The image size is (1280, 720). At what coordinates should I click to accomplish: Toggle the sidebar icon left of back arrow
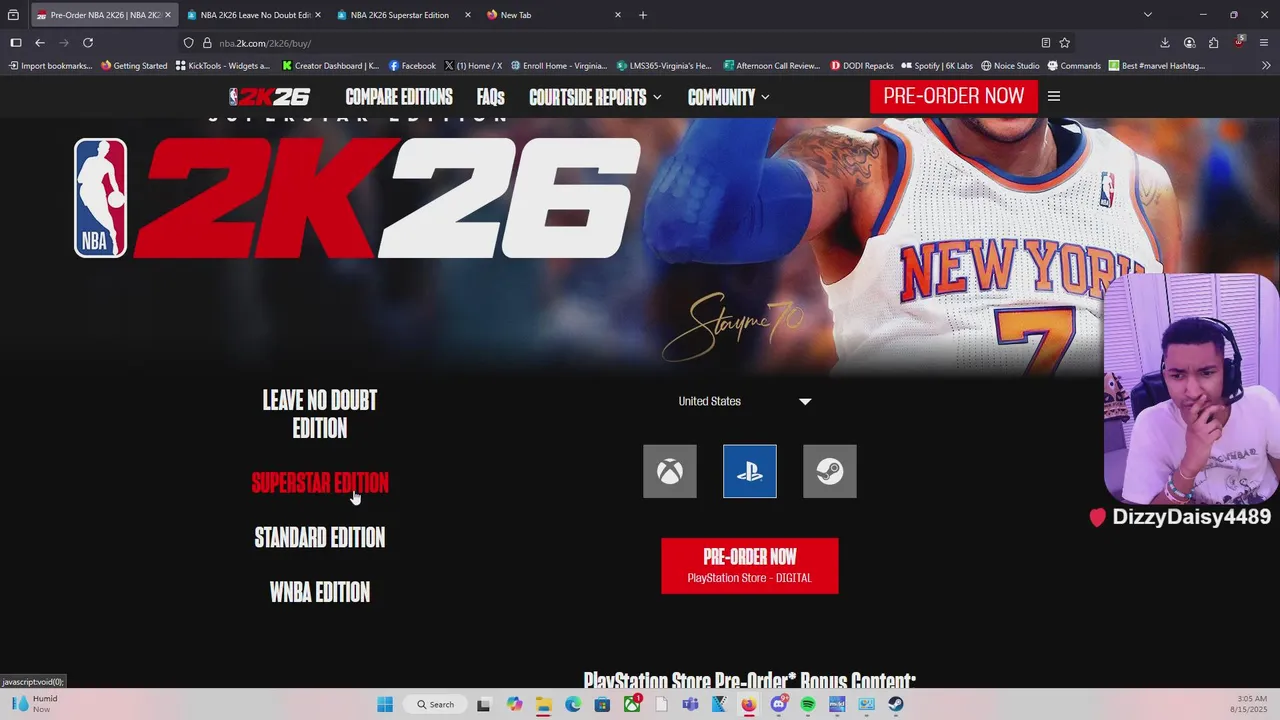[x=16, y=43]
